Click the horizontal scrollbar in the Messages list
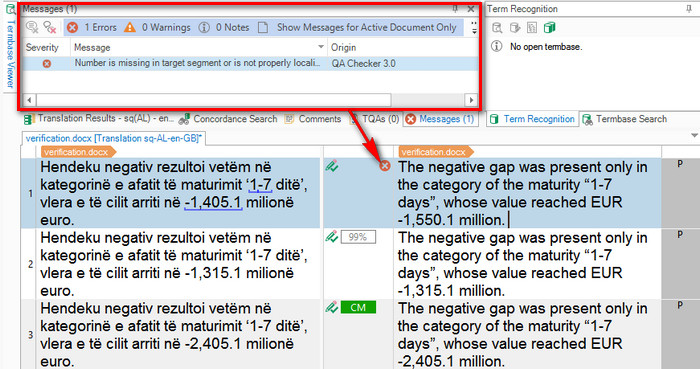 pos(213,100)
